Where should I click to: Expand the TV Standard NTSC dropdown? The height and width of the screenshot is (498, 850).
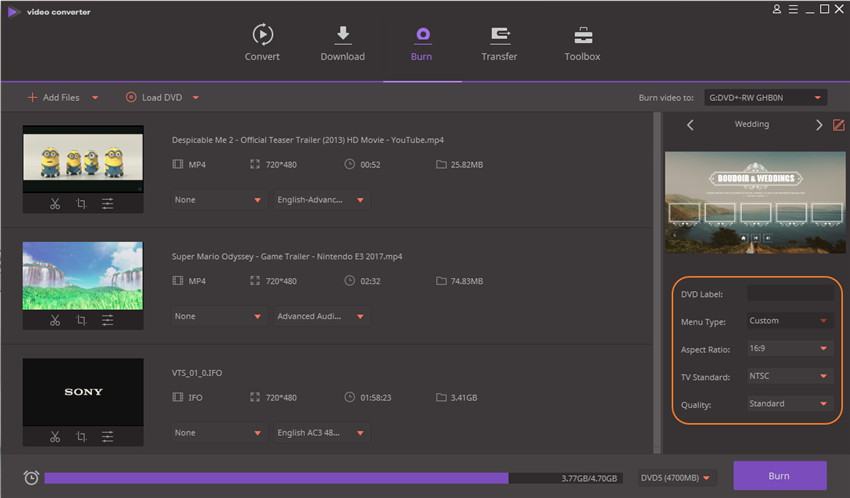coord(790,377)
